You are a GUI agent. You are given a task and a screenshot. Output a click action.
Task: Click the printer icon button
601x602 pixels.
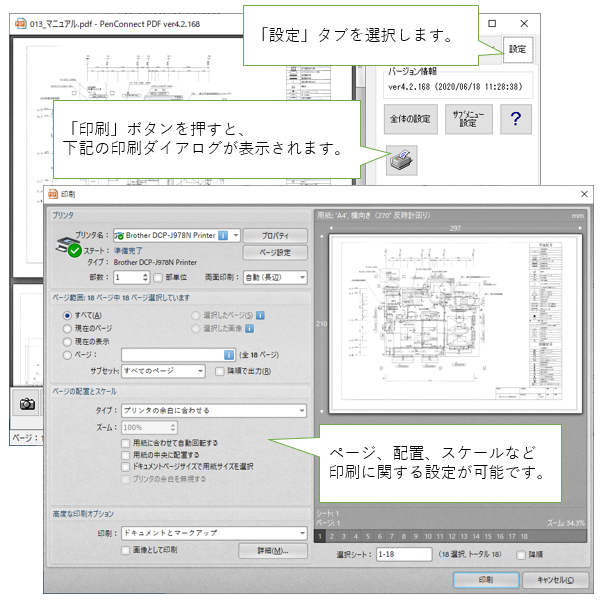[399, 160]
